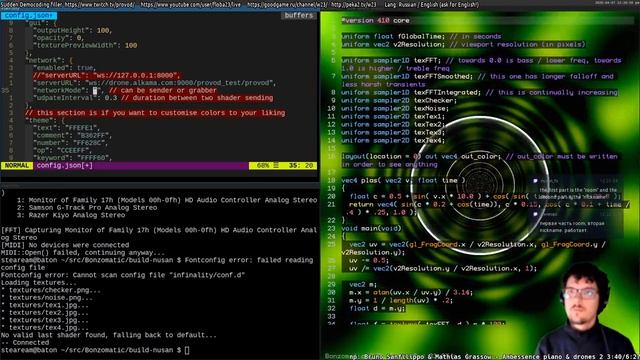Click the date and time in top-right corner
The height and width of the screenshot is (360, 640).
pos(616,2)
